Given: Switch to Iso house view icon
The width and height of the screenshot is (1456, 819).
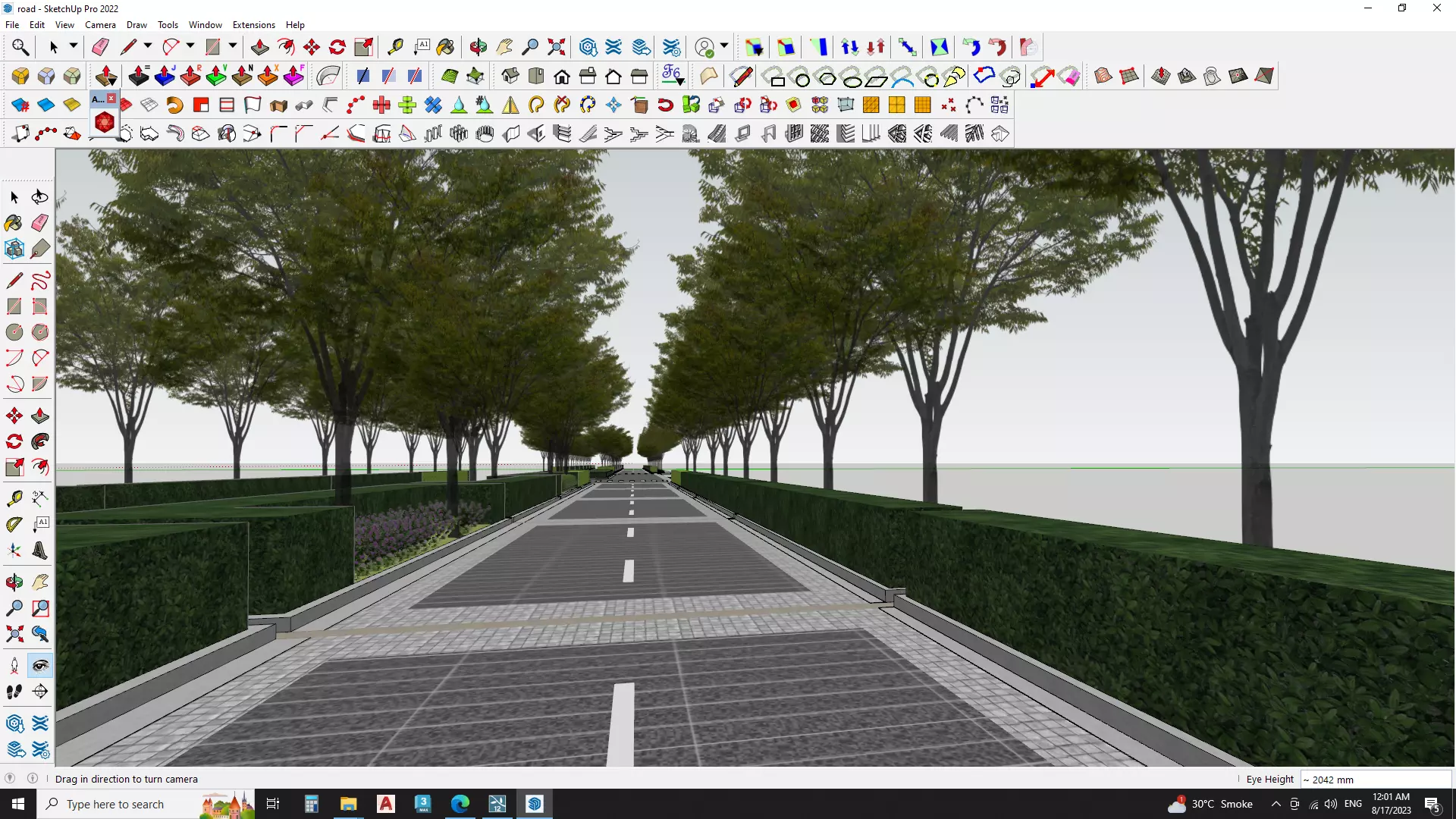Looking at the screenshot, I should [510, 76].
